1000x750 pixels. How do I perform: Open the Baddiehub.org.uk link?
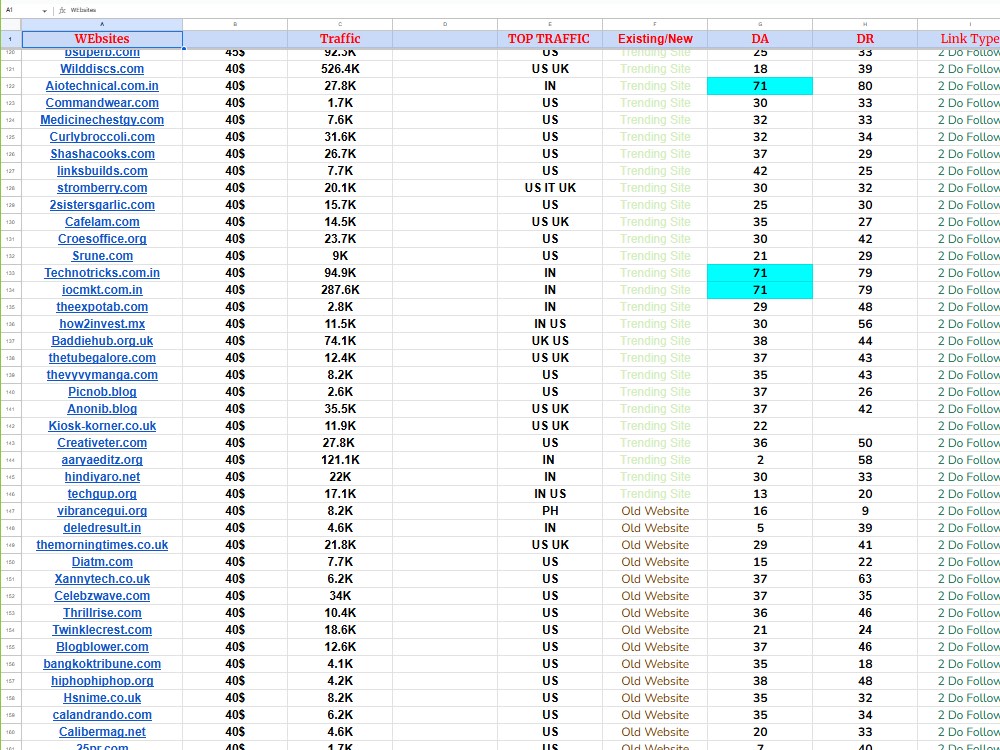(102, 341)
